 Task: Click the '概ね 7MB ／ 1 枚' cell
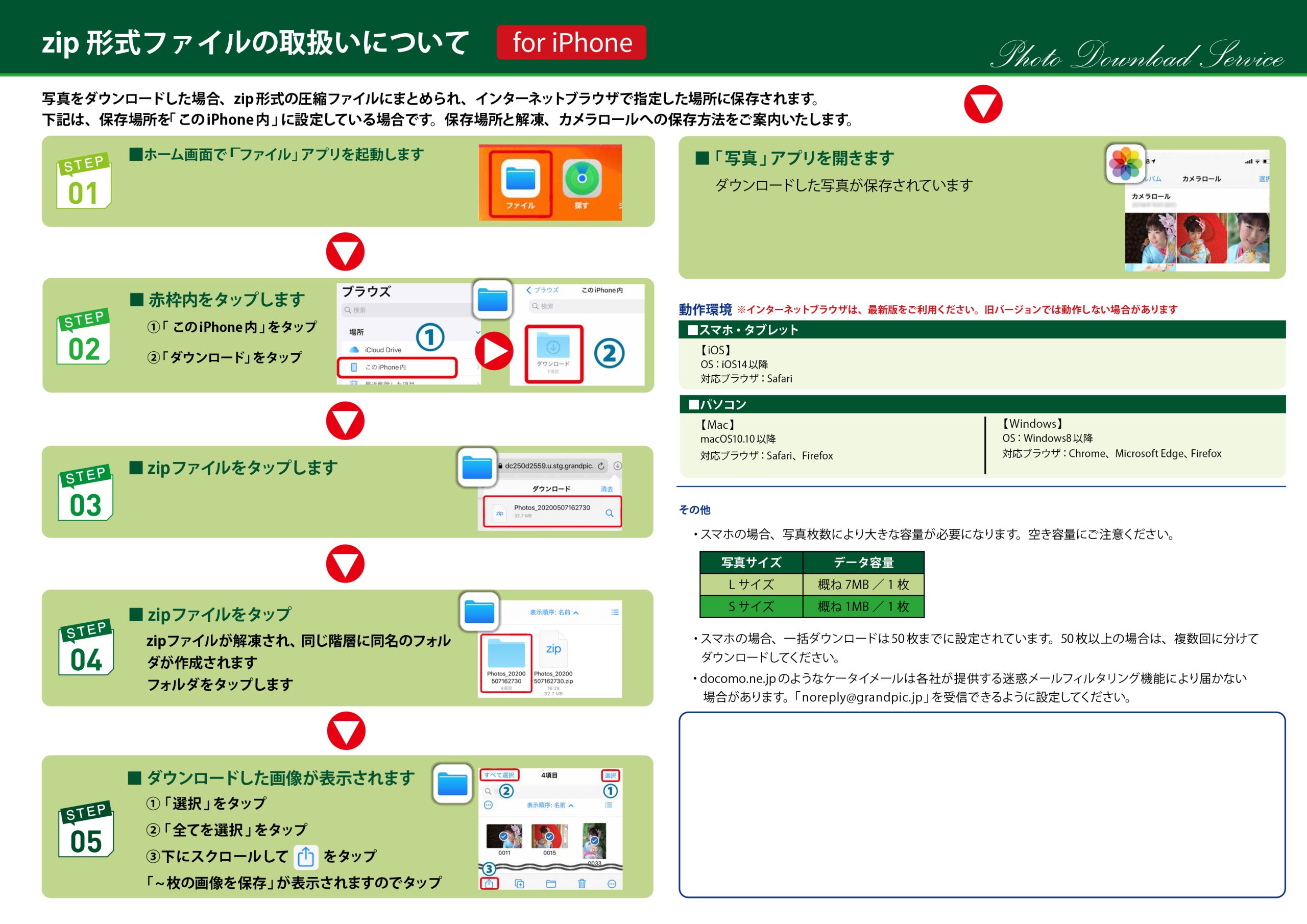coord(863,585)
